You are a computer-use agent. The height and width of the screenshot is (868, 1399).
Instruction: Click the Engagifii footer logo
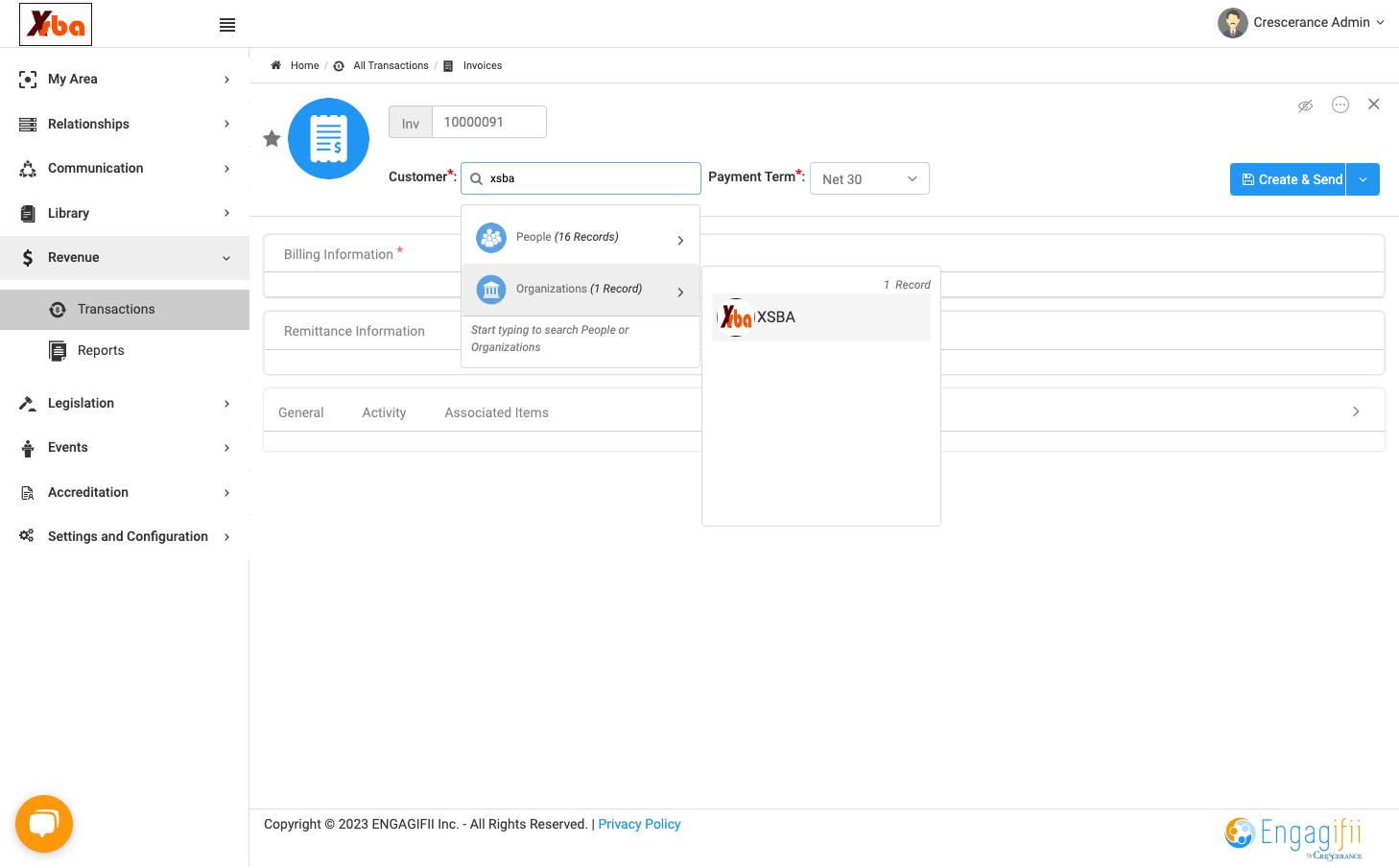[1293, 837]
